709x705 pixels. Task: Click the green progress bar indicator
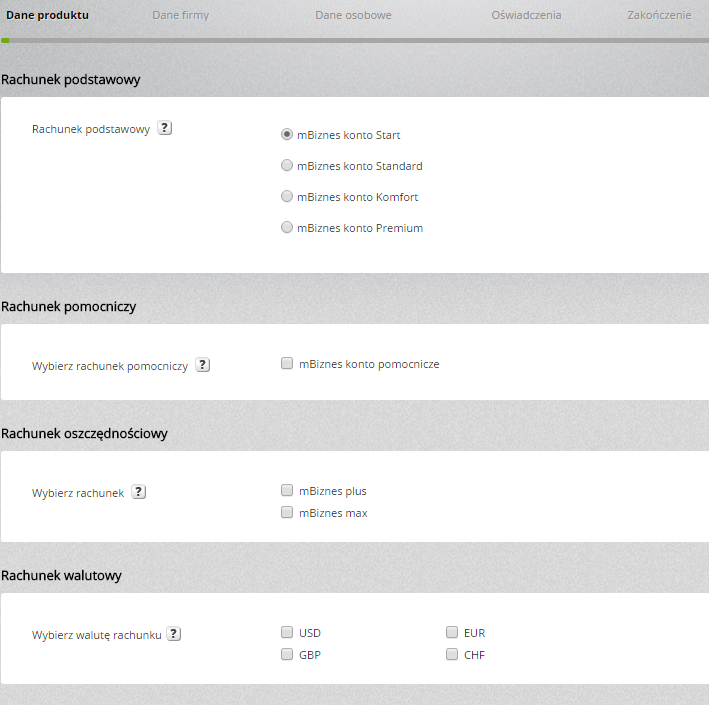pos(5,41)
